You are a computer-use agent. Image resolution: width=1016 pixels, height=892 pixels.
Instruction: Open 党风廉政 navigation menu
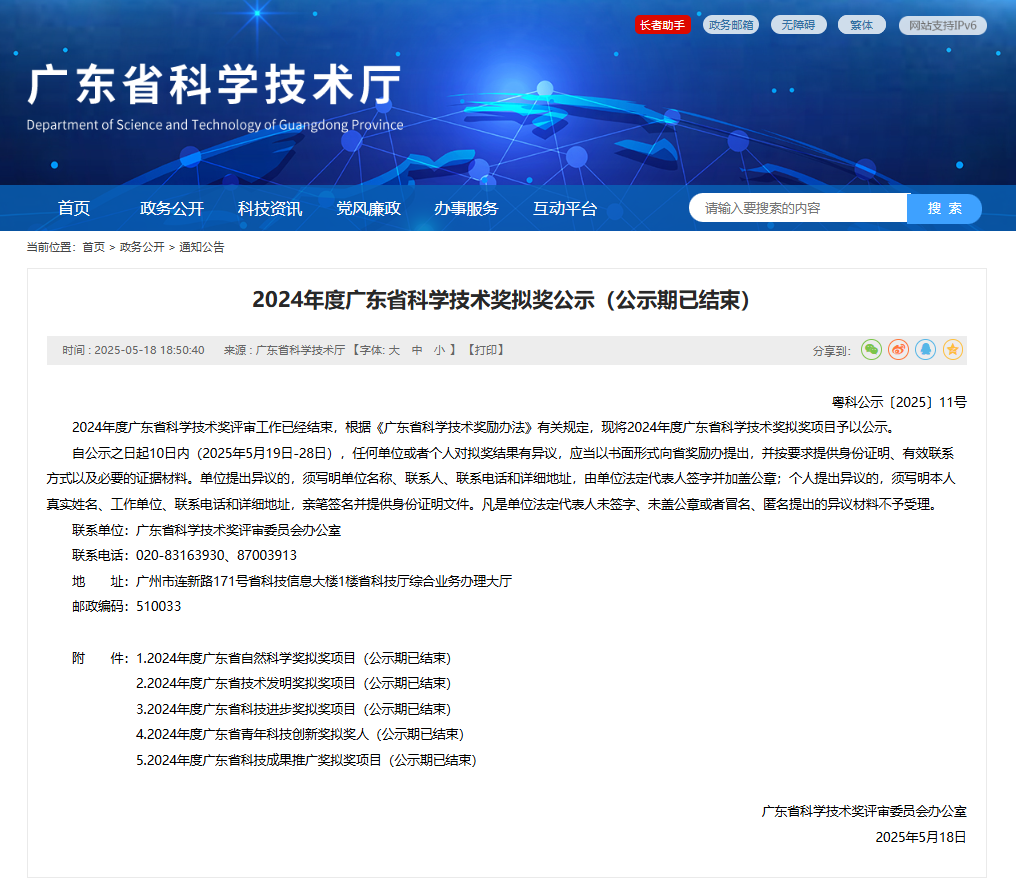click(x=368, y=208)
